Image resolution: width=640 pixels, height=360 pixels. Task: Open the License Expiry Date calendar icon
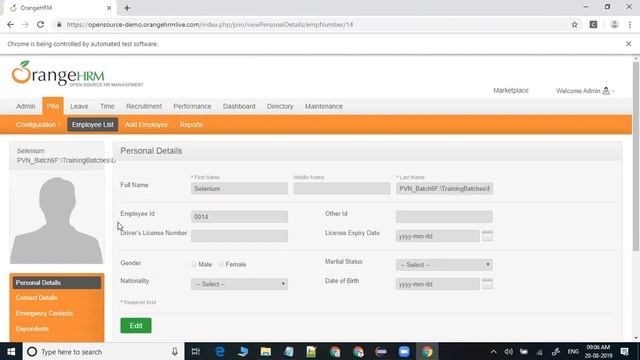pyautogui.click(x=487, y=236)
